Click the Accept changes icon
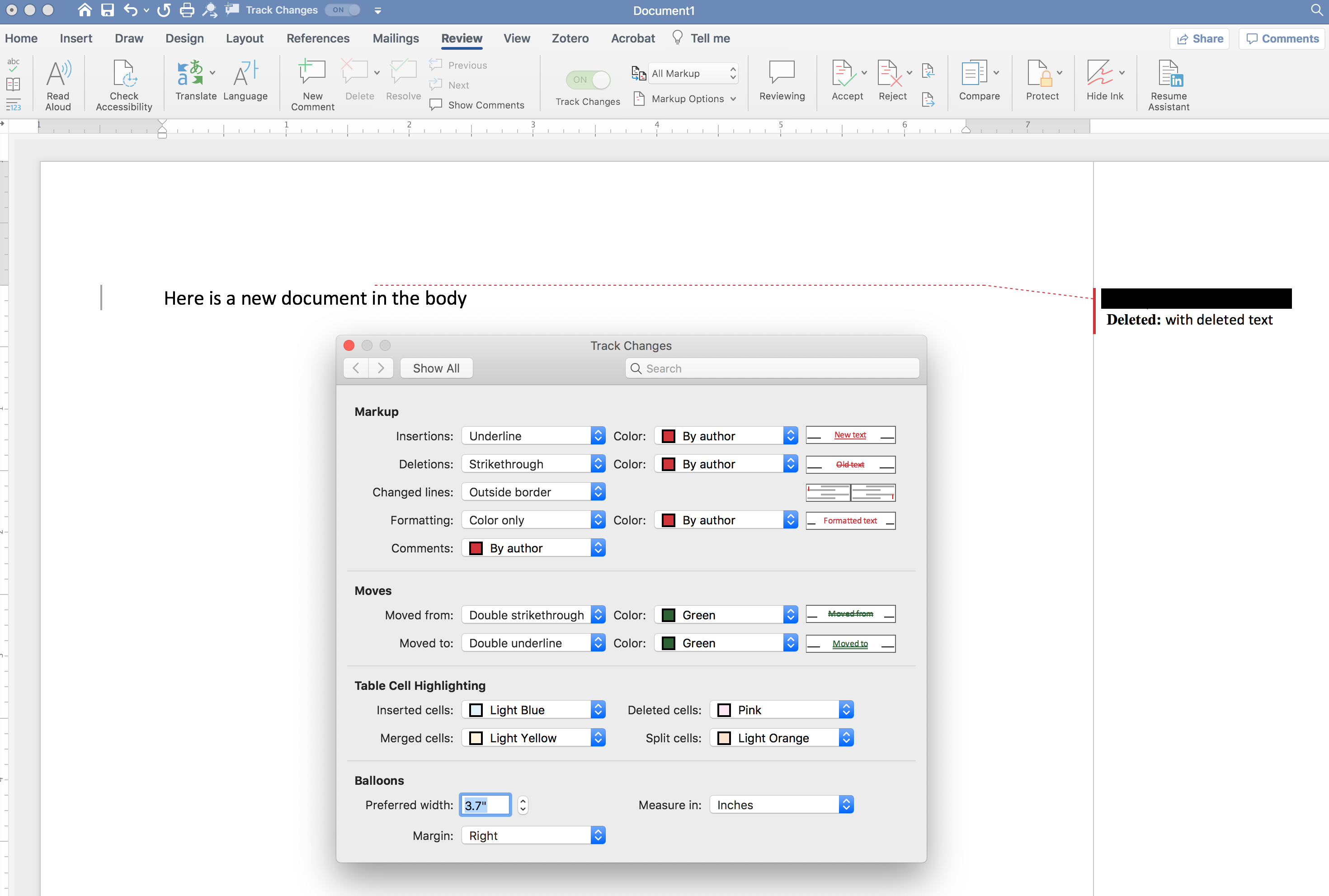 [x=843, y=74]
